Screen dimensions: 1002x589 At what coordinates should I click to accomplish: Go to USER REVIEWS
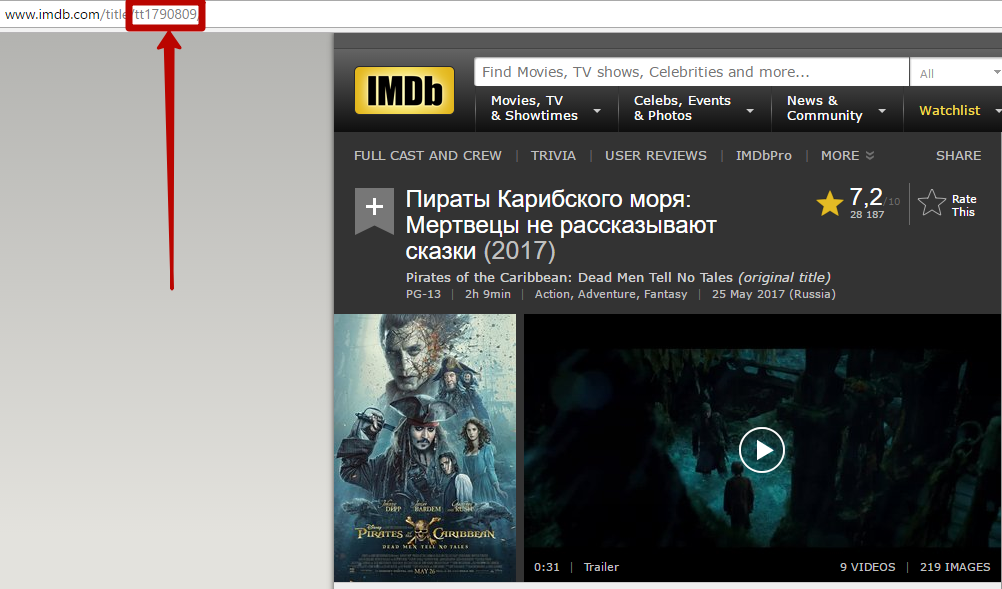coord(656,156)
